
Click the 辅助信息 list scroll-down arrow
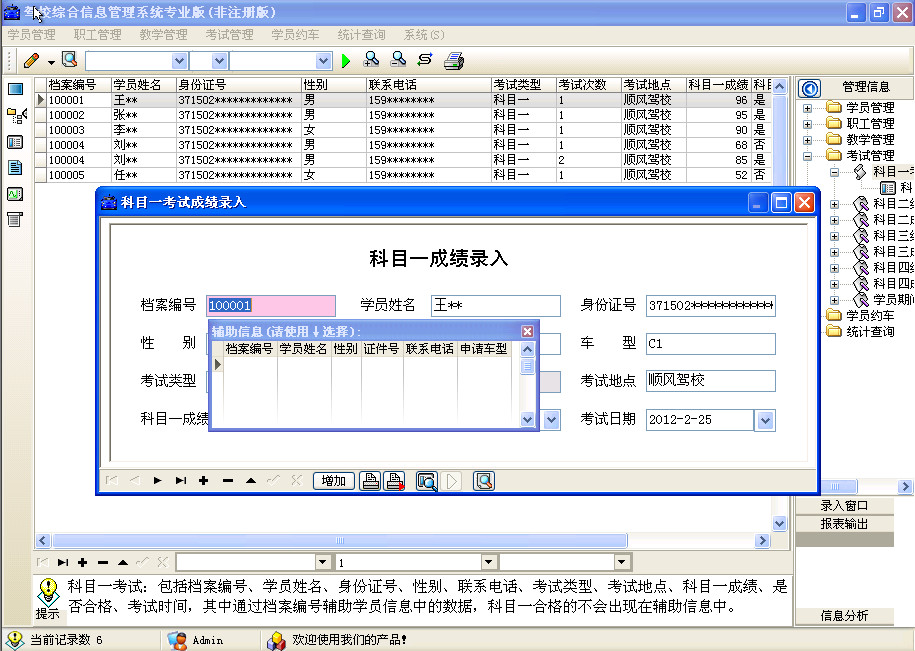(528, 419)
